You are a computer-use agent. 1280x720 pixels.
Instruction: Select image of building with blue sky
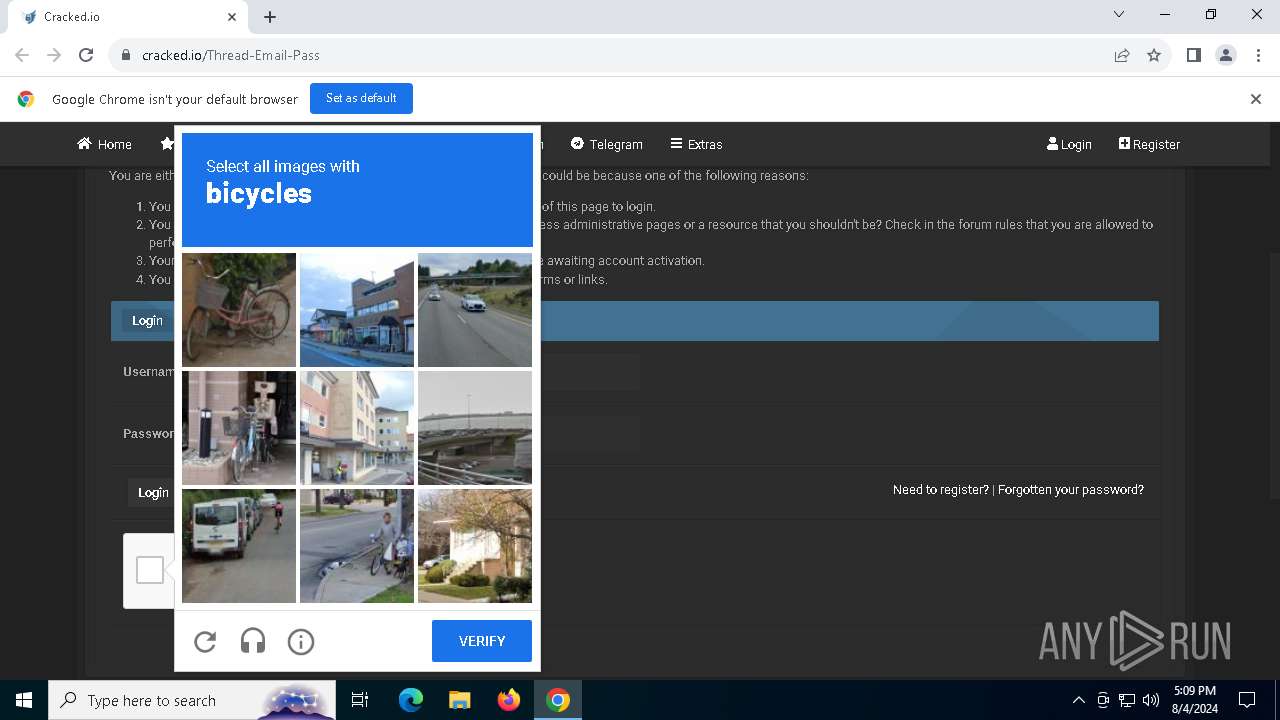click(x=357, y=310)
